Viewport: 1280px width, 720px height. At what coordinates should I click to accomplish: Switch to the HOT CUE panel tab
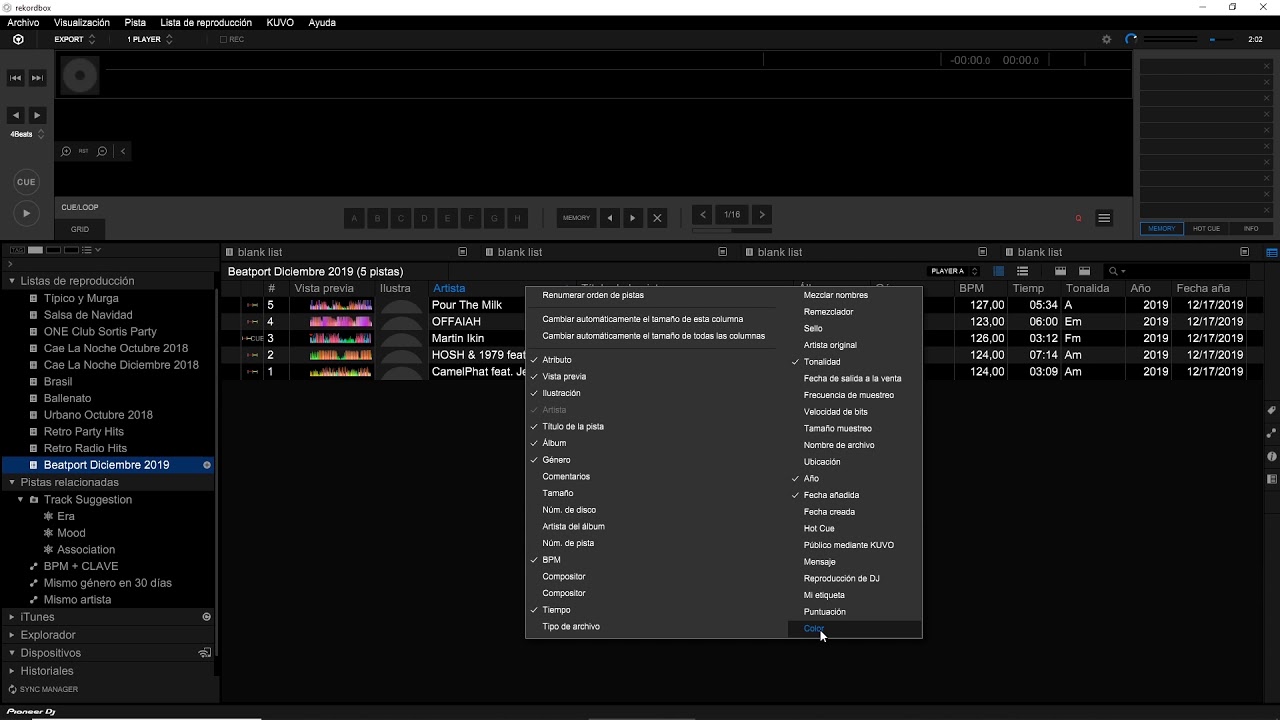(x=1206, y=229)
